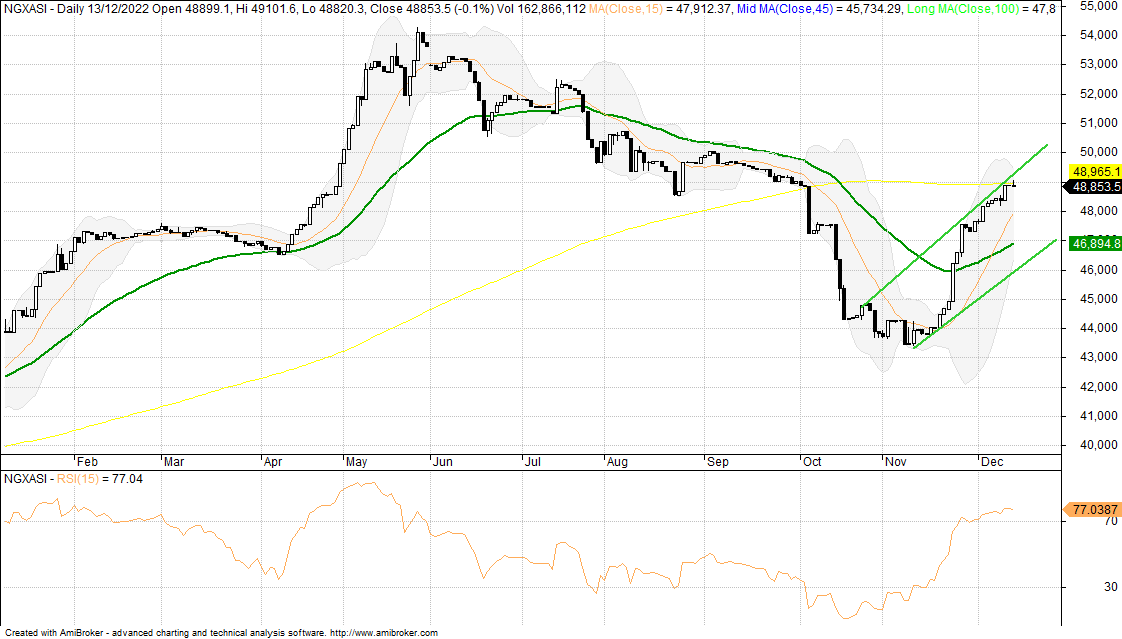The image size is (1122, 639).
Task: Click the black 48,853.5 last price tag
Action: click(x=1095, y=187)
